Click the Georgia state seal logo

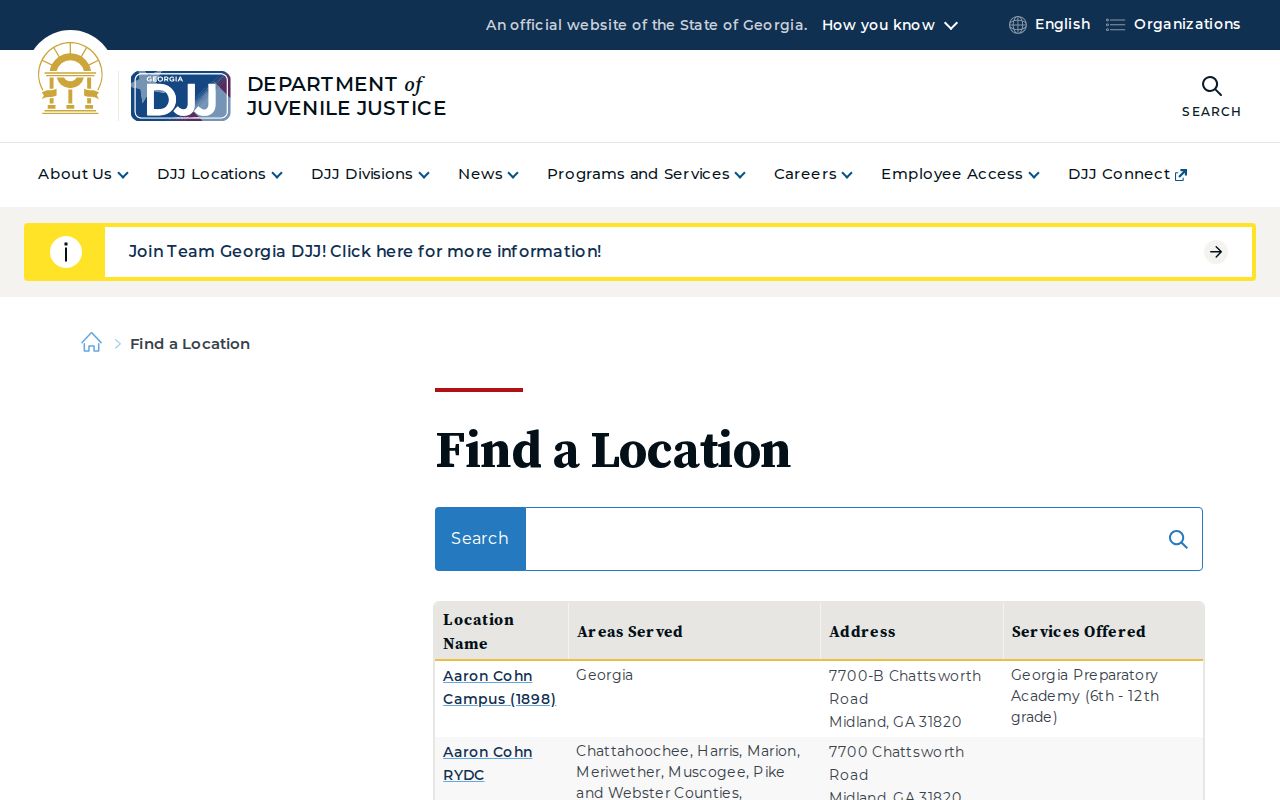click(70, 80)
